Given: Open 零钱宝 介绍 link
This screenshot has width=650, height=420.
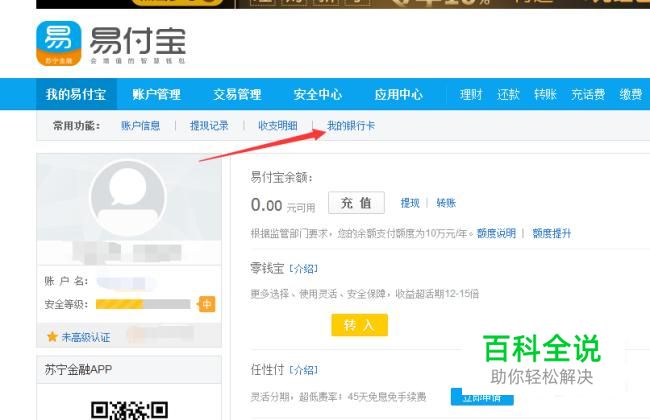Looking at the screenshot, I should pyautogui.click(x=303, y=269).
